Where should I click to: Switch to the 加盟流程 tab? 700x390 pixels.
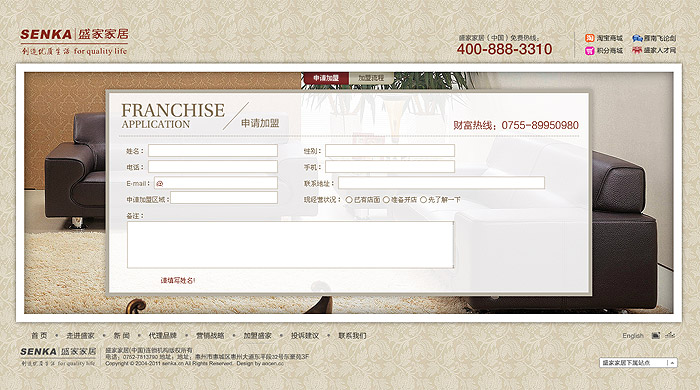[x=371, y=78]
